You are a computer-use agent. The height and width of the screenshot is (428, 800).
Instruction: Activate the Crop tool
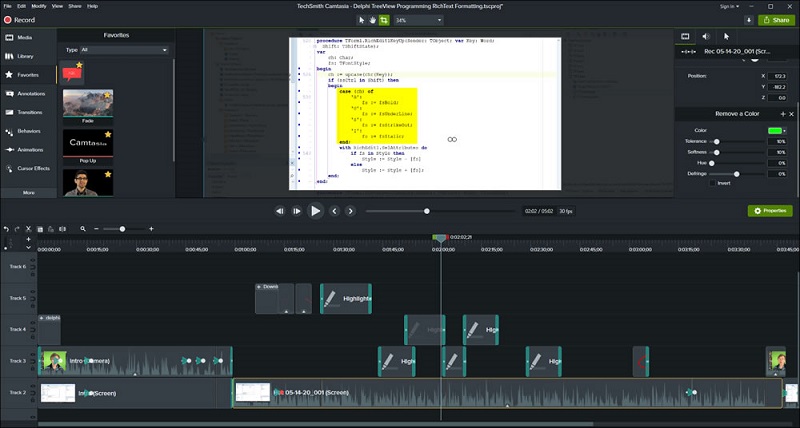(384, 20)
